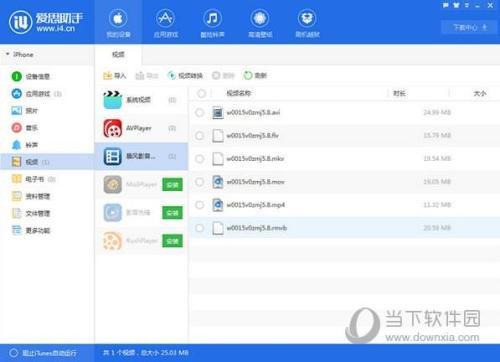Viewport: 500px width, 362px height.
Task: Open the ringtones music note icon
Action: click(212, 18)
